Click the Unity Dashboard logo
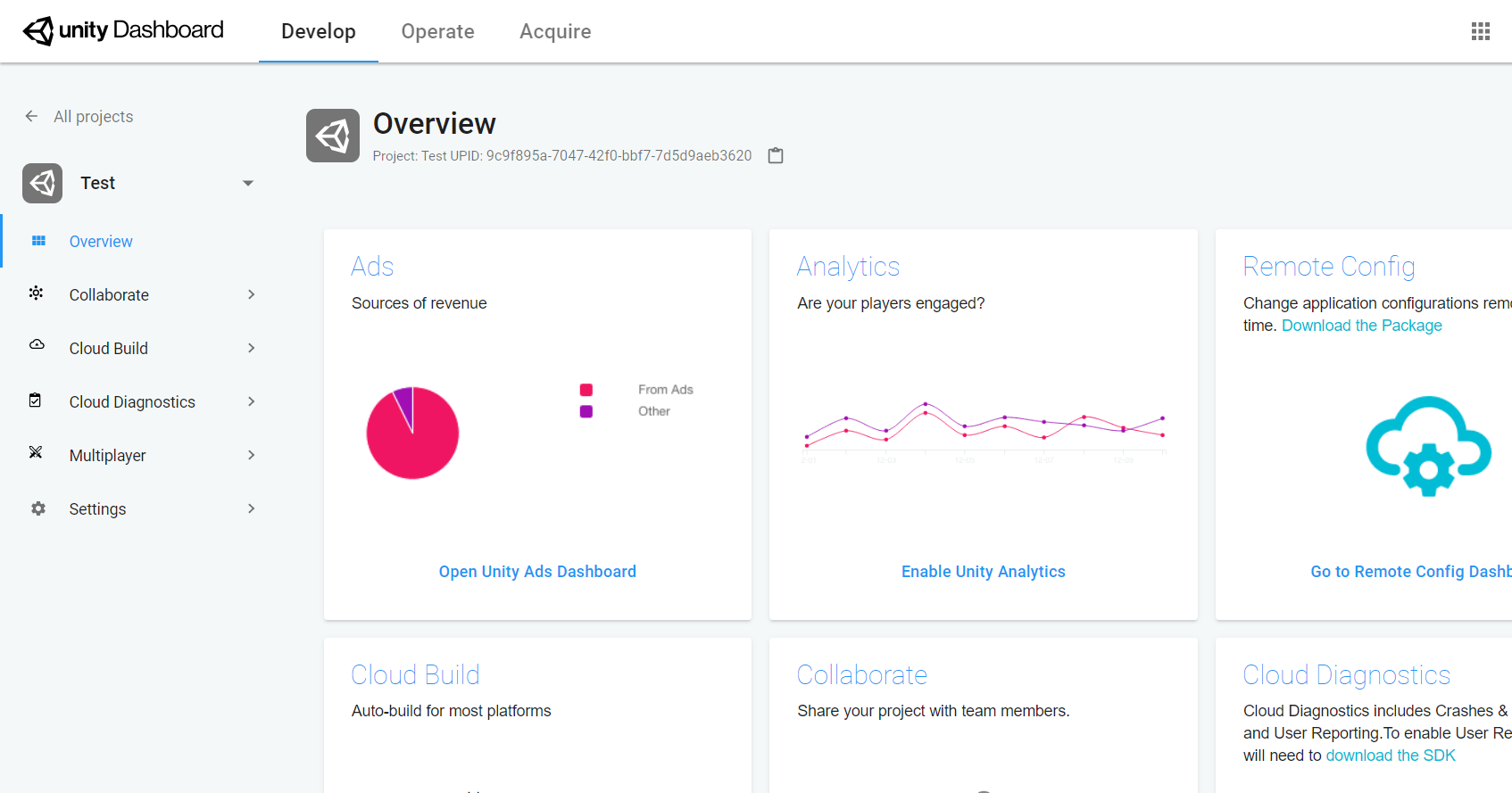The height and width of the screenshot is (793, 1512). pos(123,30)
